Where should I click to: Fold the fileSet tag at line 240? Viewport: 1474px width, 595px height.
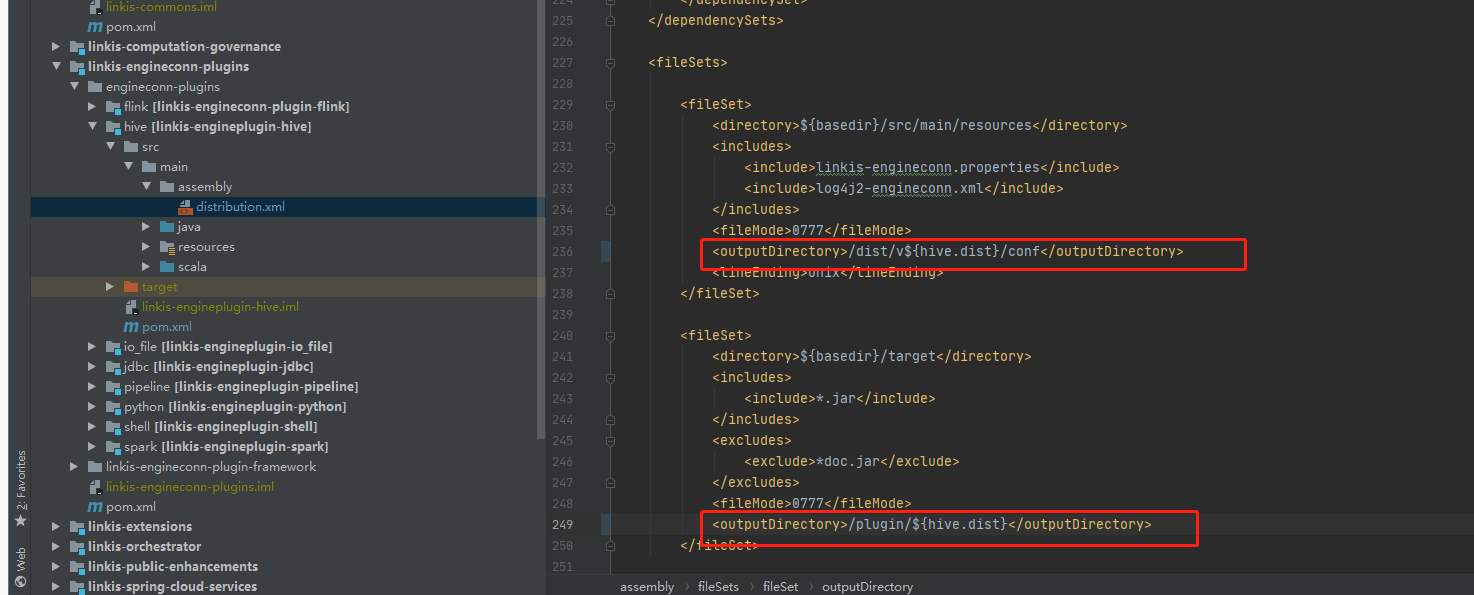[610, 335]
